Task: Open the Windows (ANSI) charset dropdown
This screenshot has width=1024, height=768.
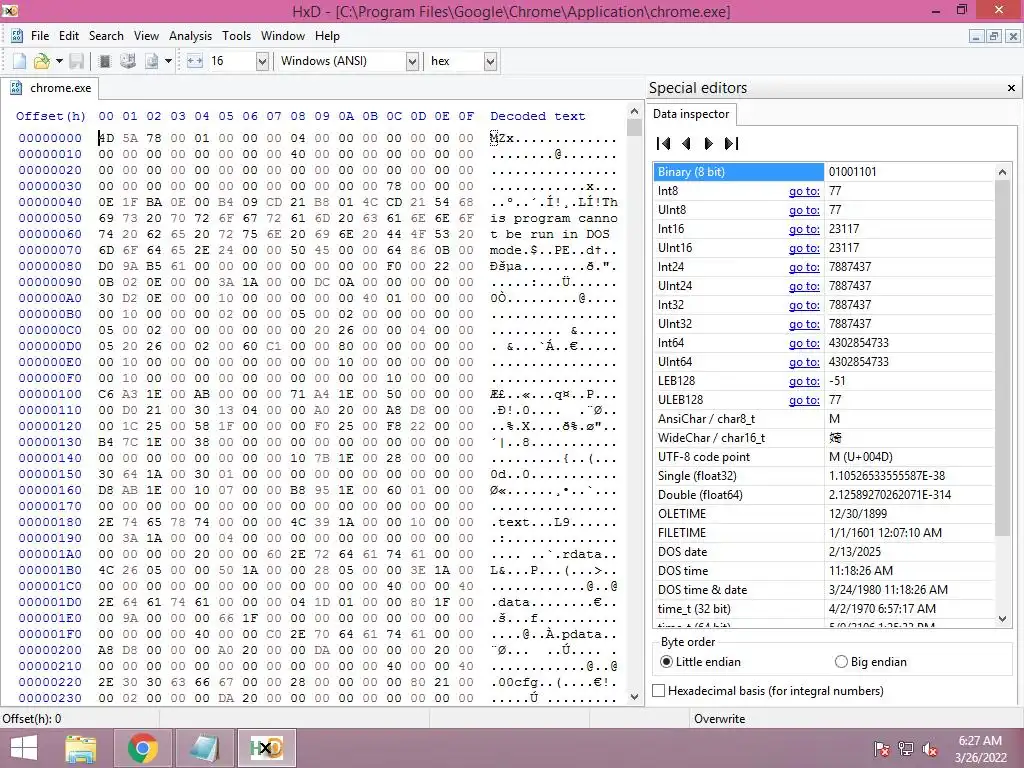Action: coord(412,61)
